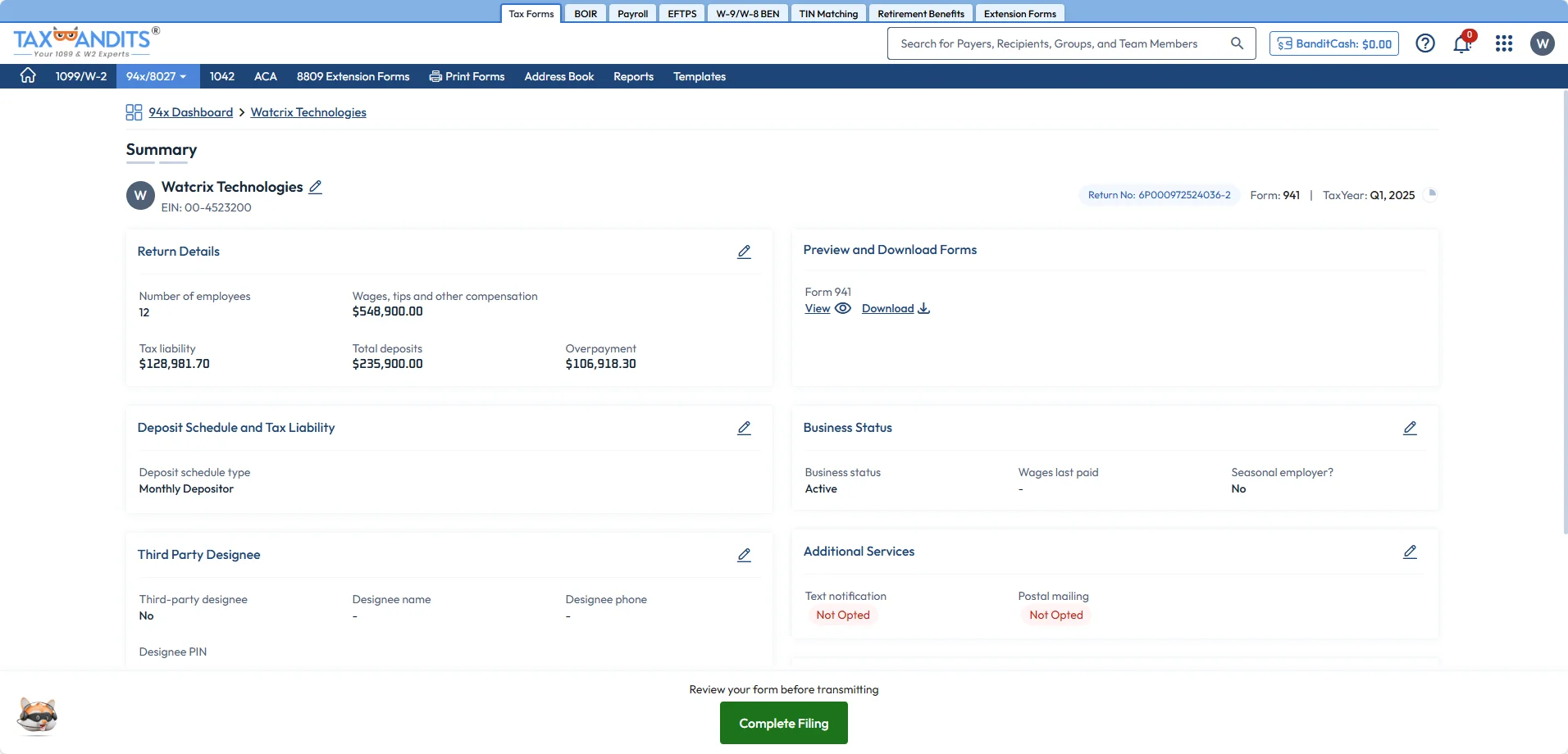This screenshot has width=1568, height=754.
Task: Click the search magnifier icon
Action: 1237,43
